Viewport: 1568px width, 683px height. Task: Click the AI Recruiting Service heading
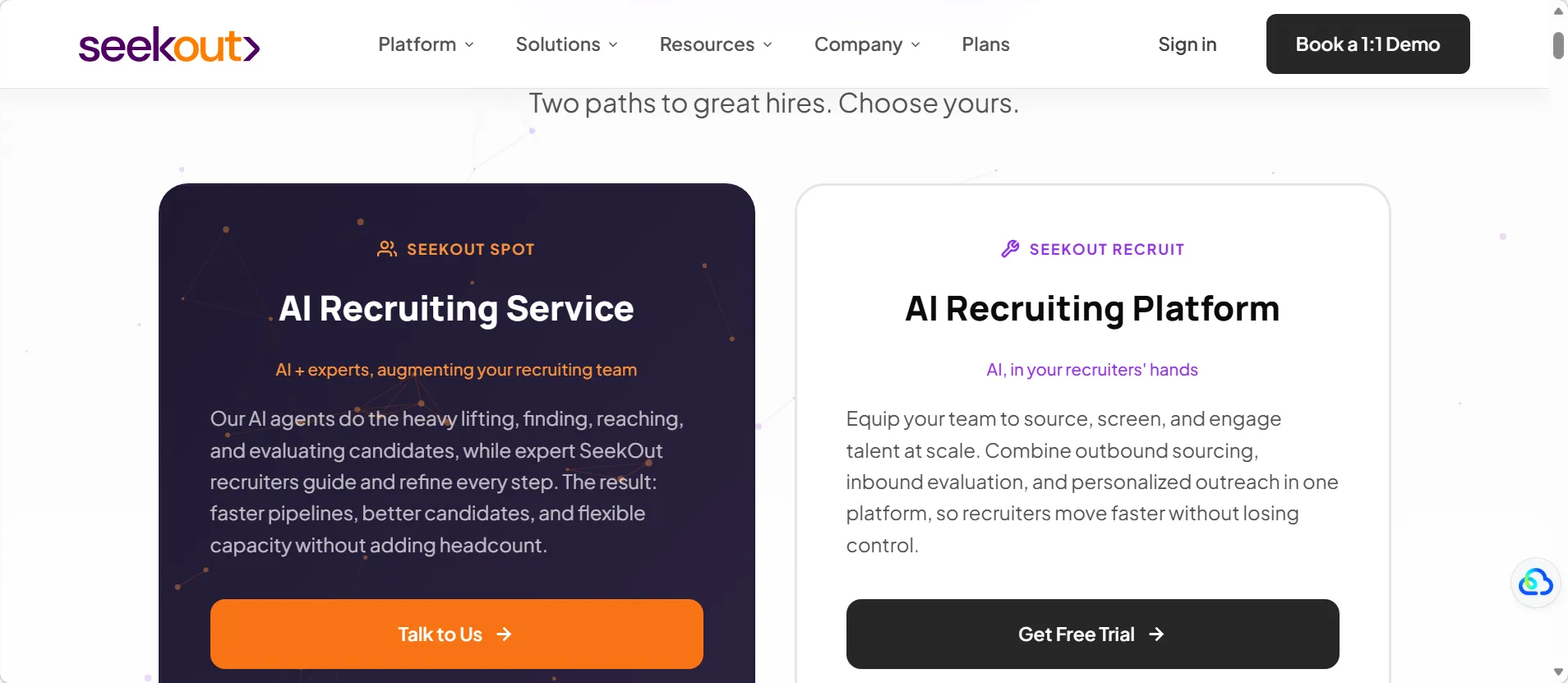(456, 309)
